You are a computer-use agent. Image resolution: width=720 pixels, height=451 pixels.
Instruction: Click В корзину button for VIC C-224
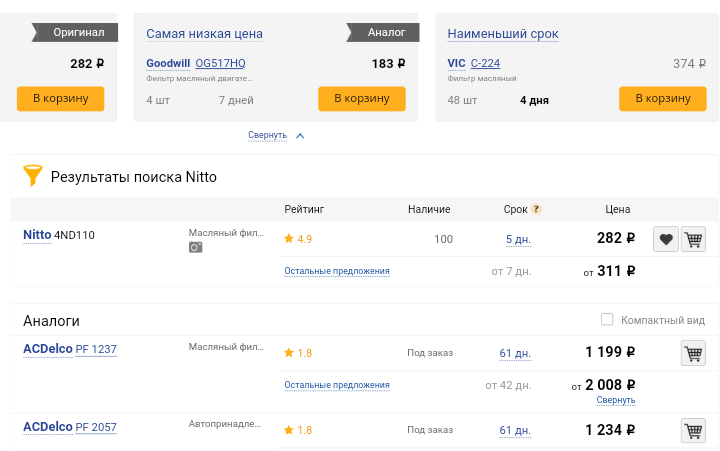pyautogui.click(x=663, y=99)
